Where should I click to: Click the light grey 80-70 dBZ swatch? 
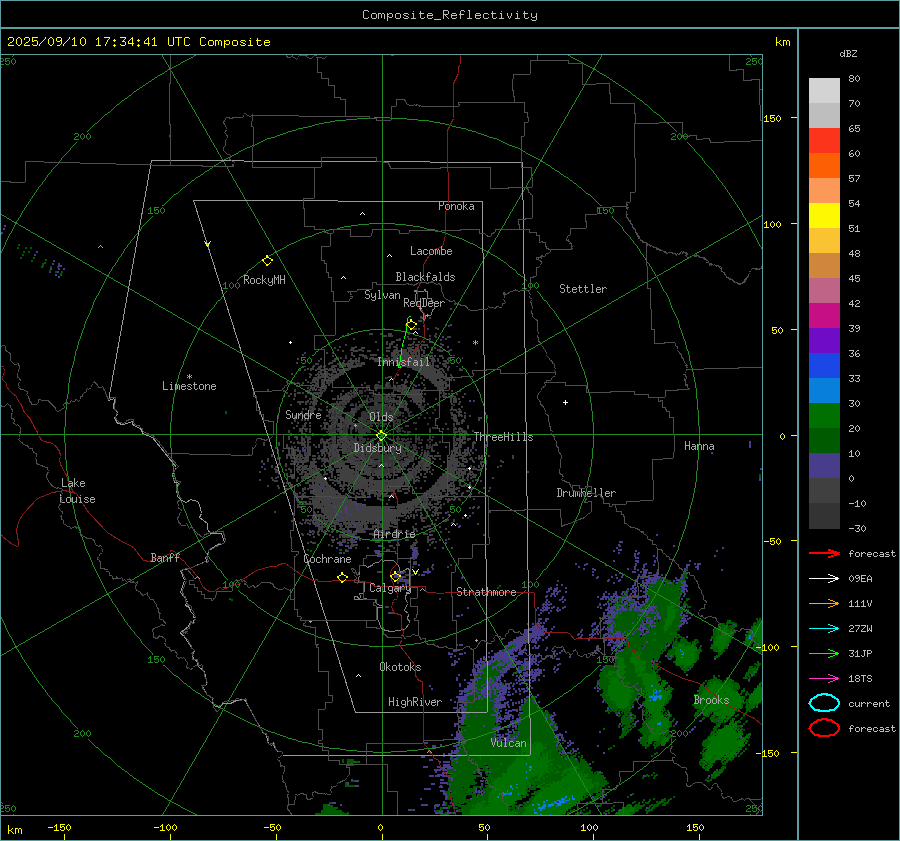click(x=824, y=90)
